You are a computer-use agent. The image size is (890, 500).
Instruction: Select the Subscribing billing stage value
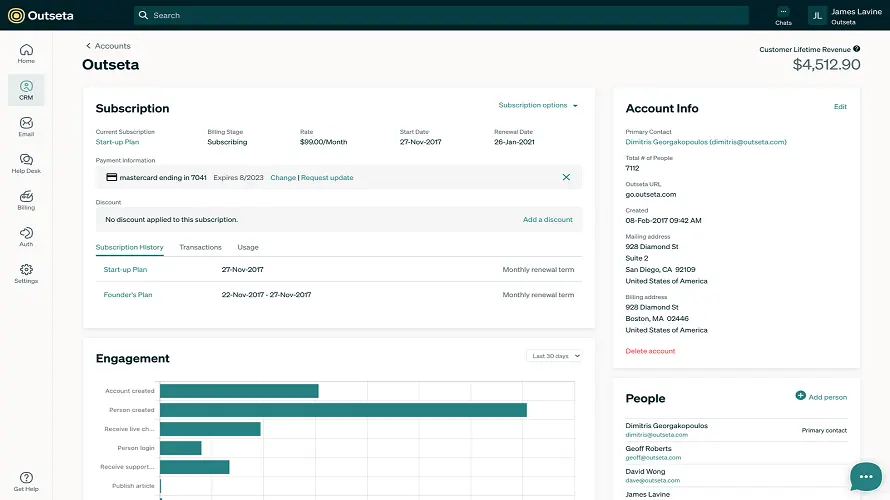click(227, 142)
